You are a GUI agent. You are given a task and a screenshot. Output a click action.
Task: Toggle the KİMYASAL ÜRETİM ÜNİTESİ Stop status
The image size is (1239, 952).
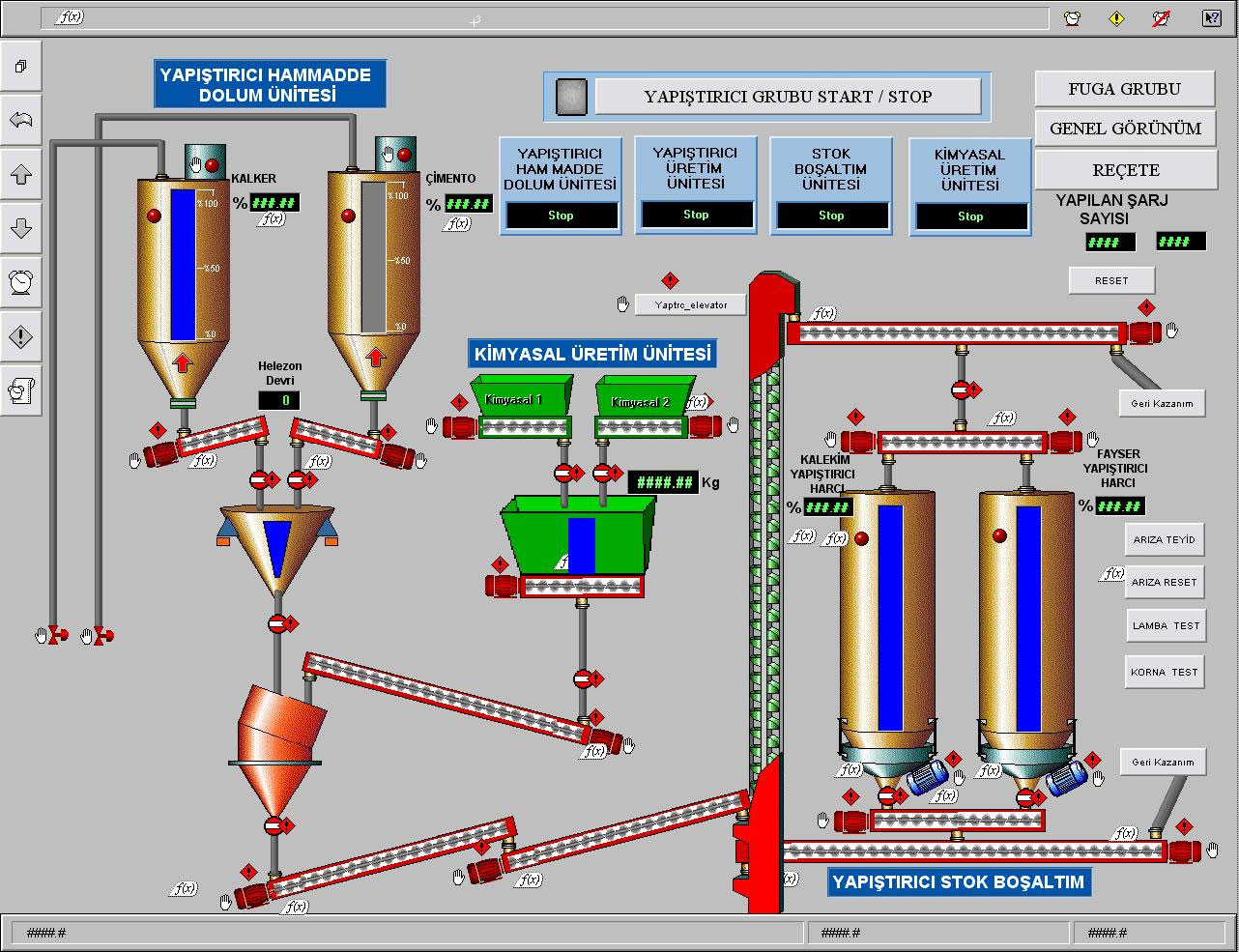pos(970,216)
